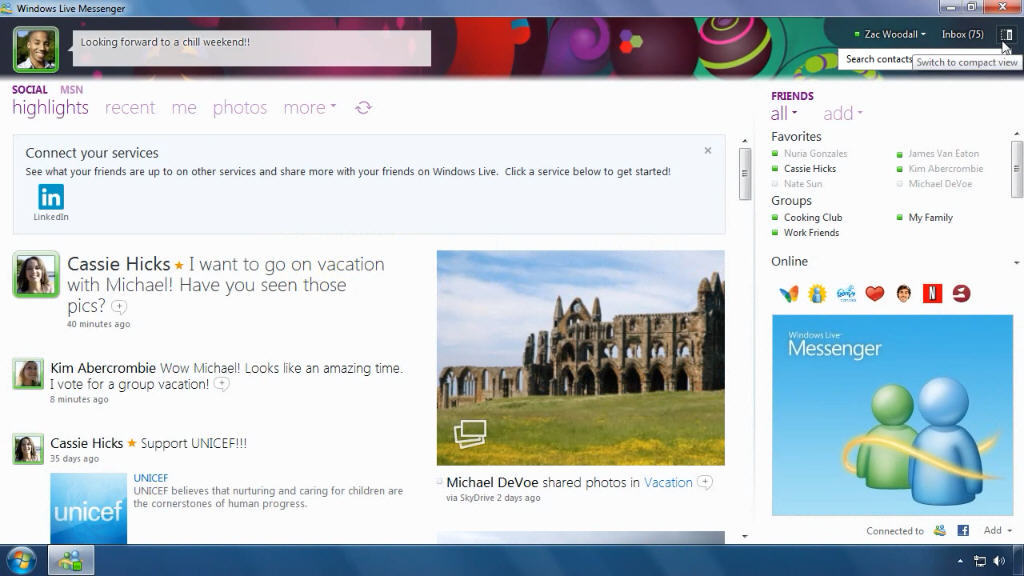Viewport: 1024px width, 576px height.
Task: Switch to the recent tab
Action: [x=130, y=108]
